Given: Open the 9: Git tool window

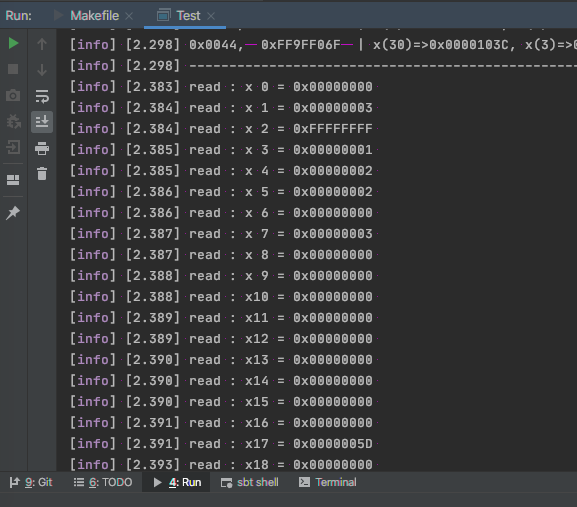Looking at the screenshot, I should (x=31, y=482).
